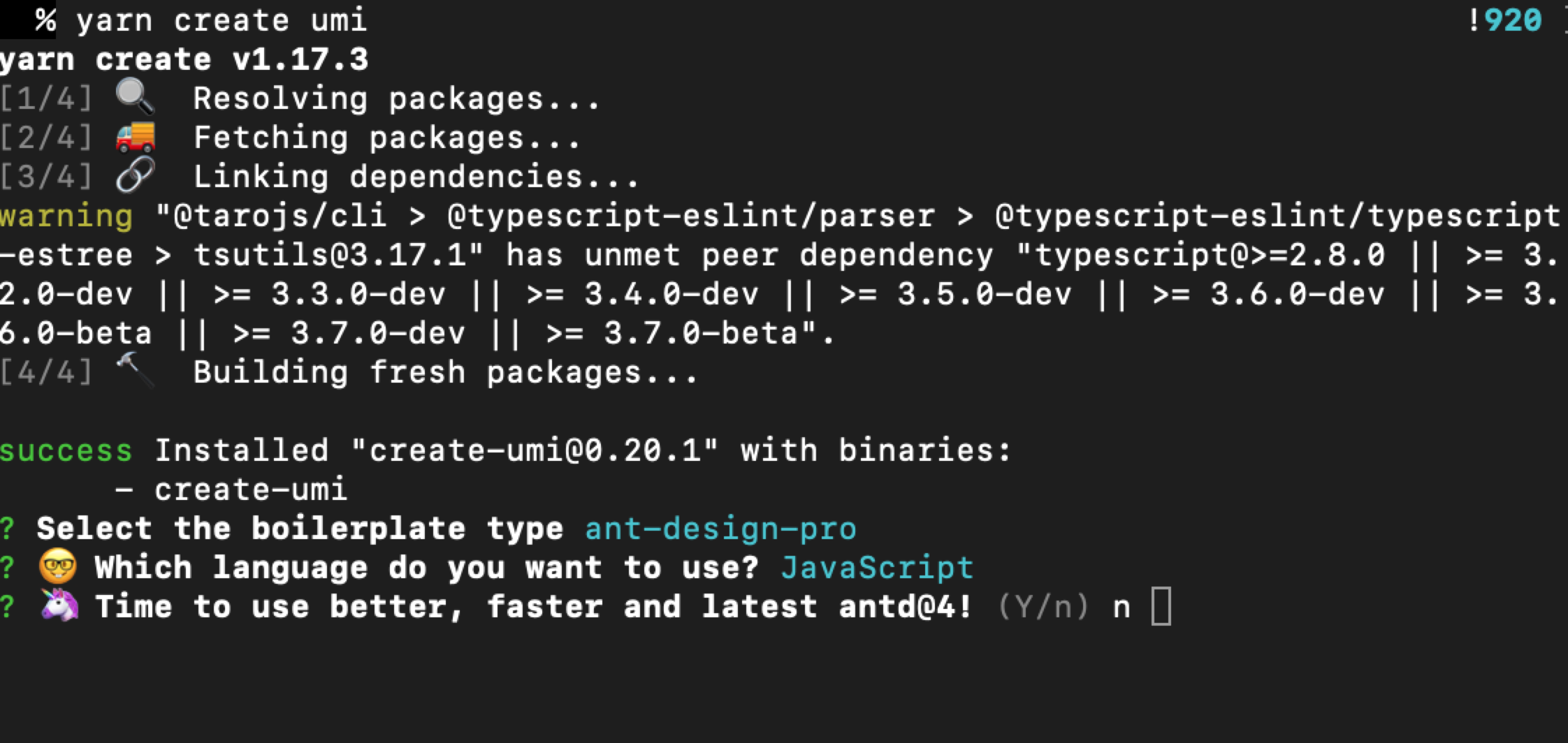Click the hammer emoji icon
This screenshot has width=1568, height=743.
coord(135,369)
